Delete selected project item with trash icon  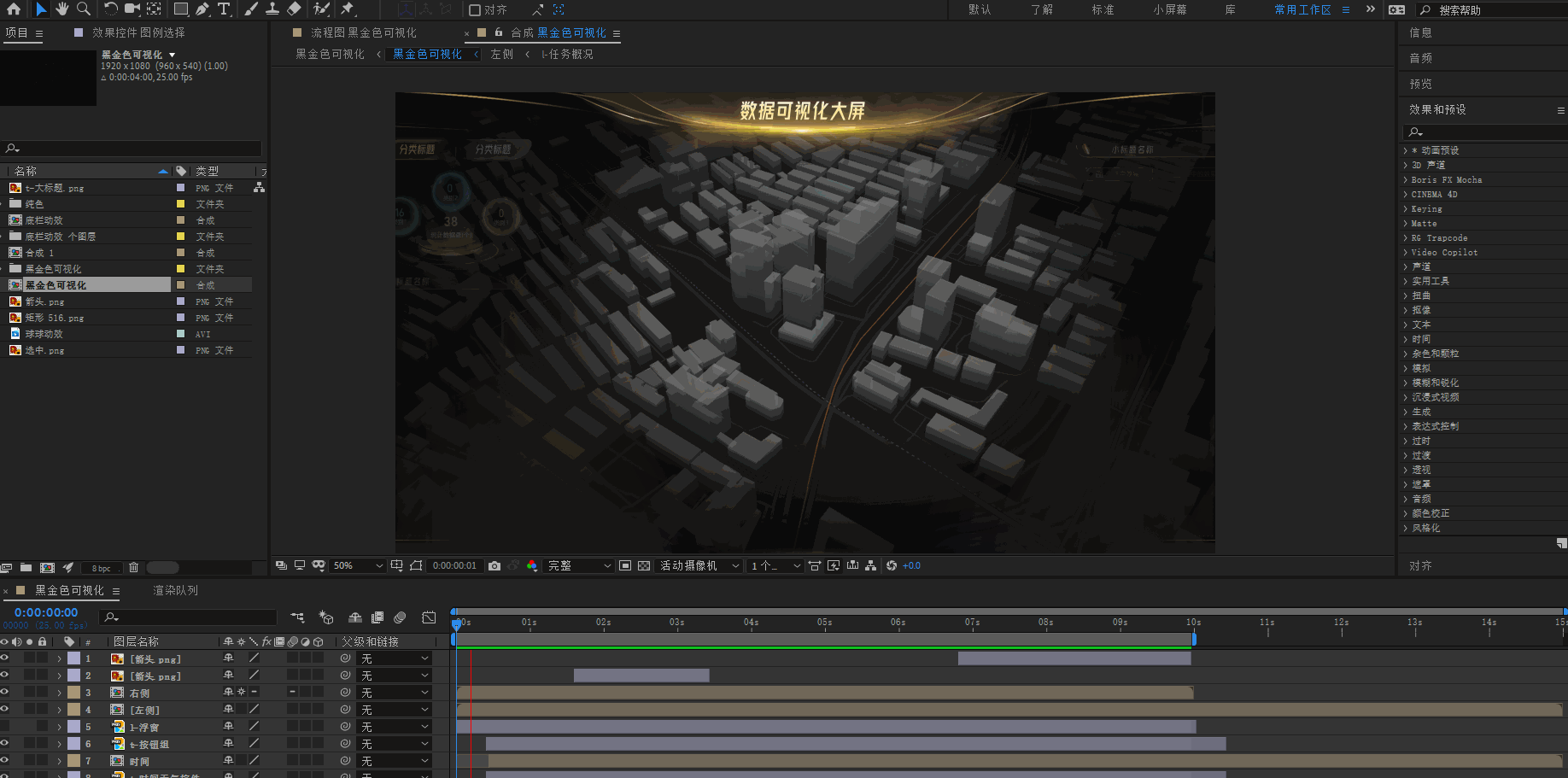pyautogui.click(x=133, y=567)
